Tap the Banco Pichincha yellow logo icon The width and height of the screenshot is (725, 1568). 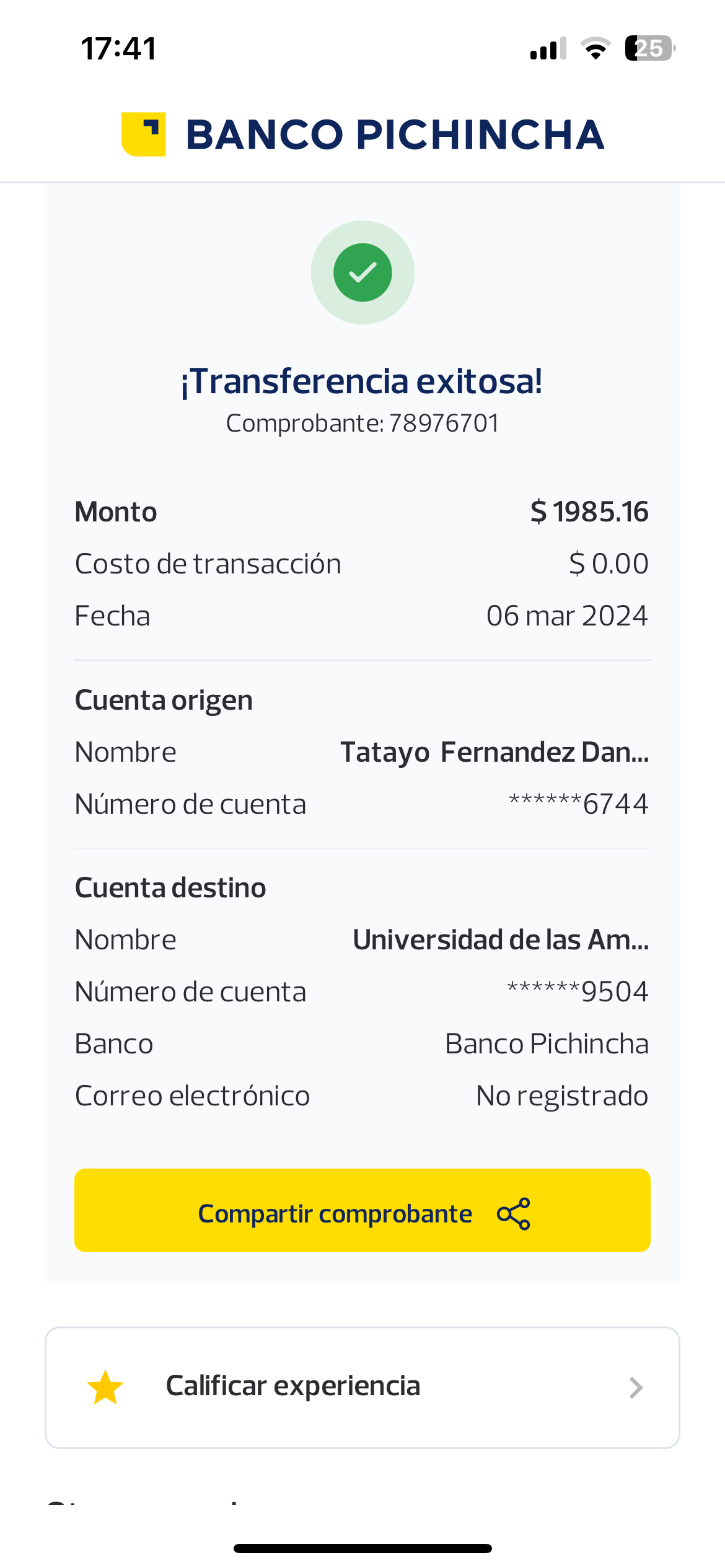(x=144, y=134)
